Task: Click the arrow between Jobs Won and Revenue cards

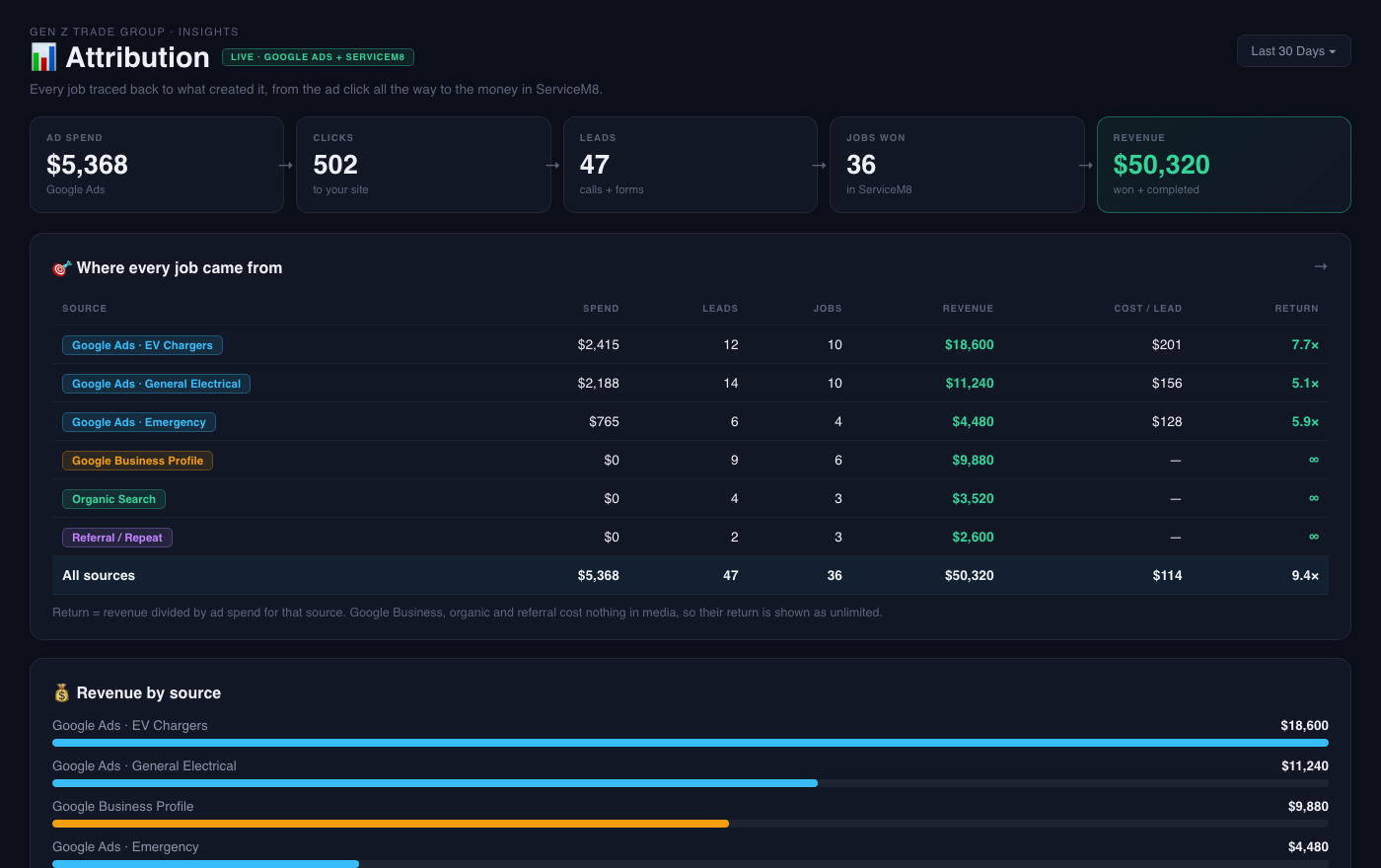Action: click(1086, 165)
